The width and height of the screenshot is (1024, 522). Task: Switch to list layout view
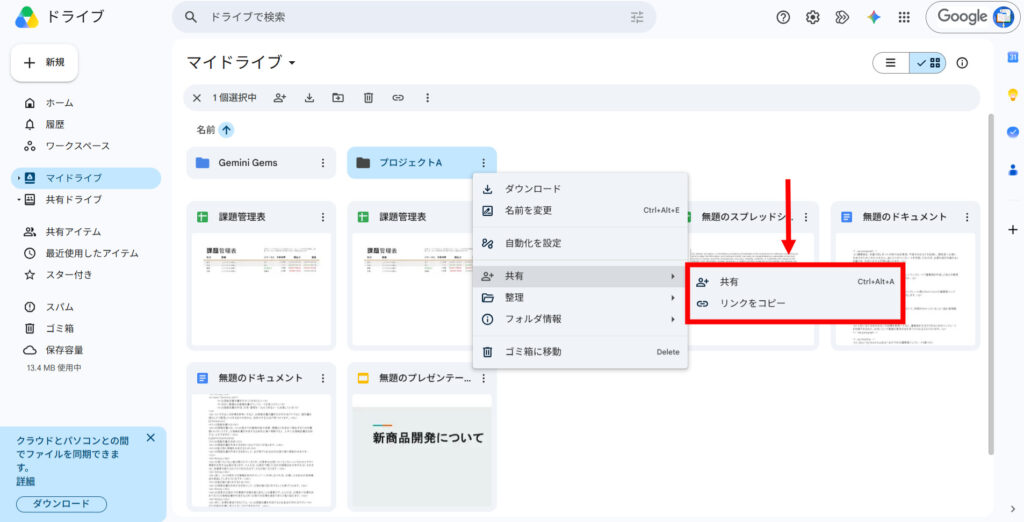(x=891, y=63)
